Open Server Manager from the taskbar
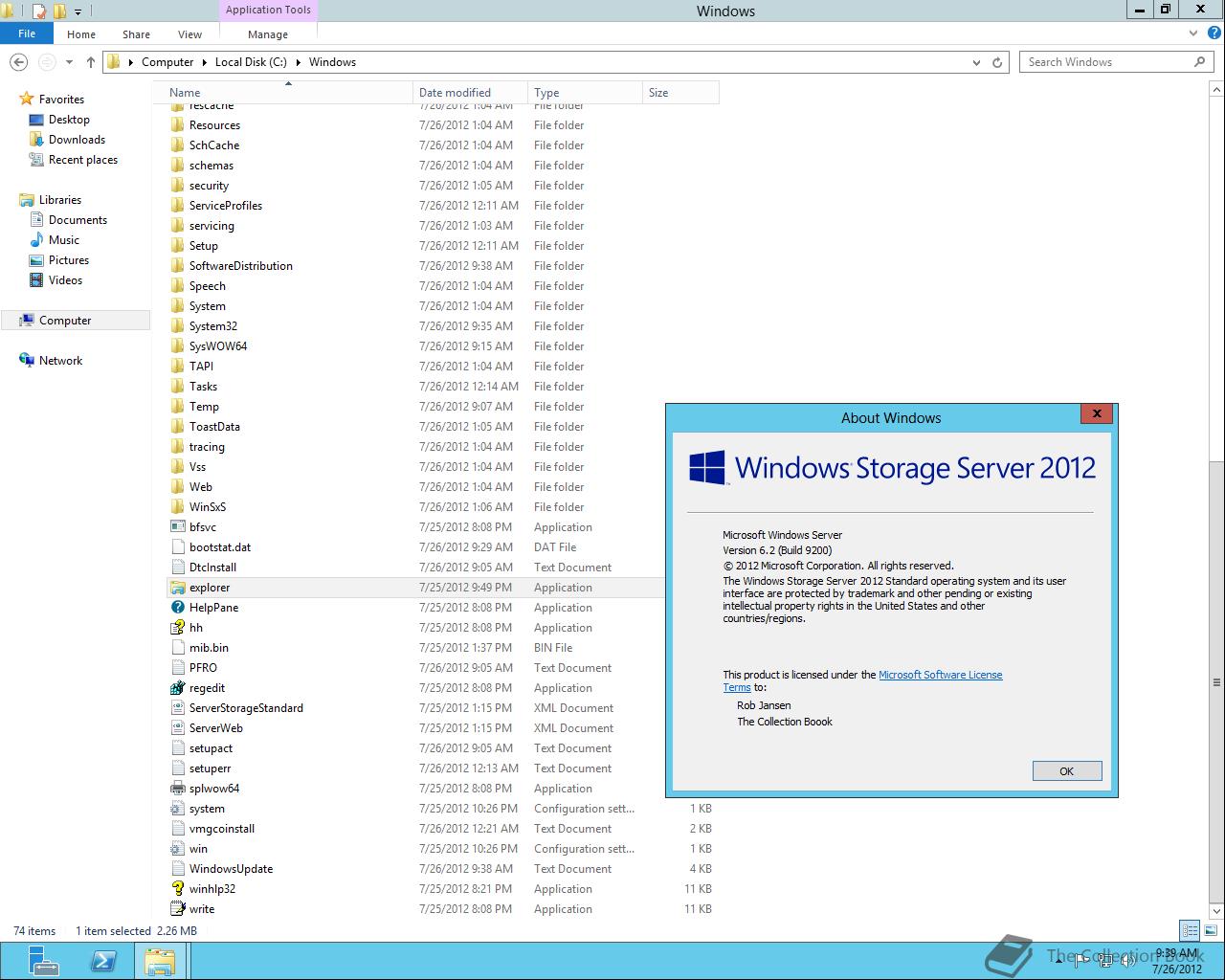 (x=43, y=961)
